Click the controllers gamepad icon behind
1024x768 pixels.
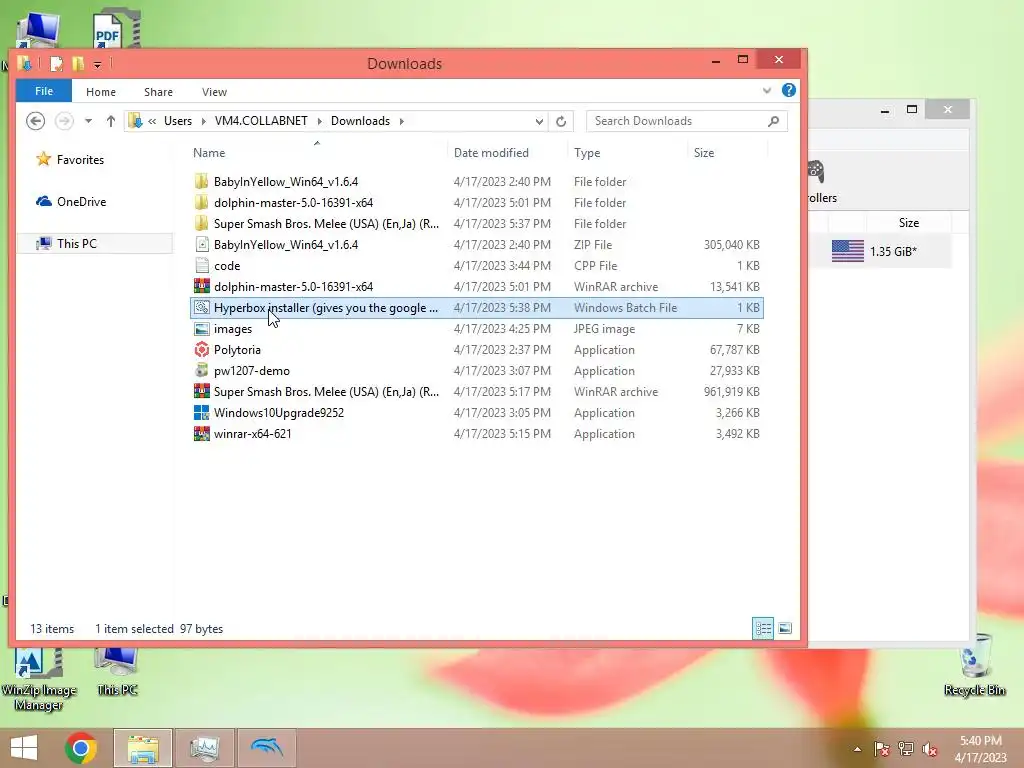(x=815, y=172)
